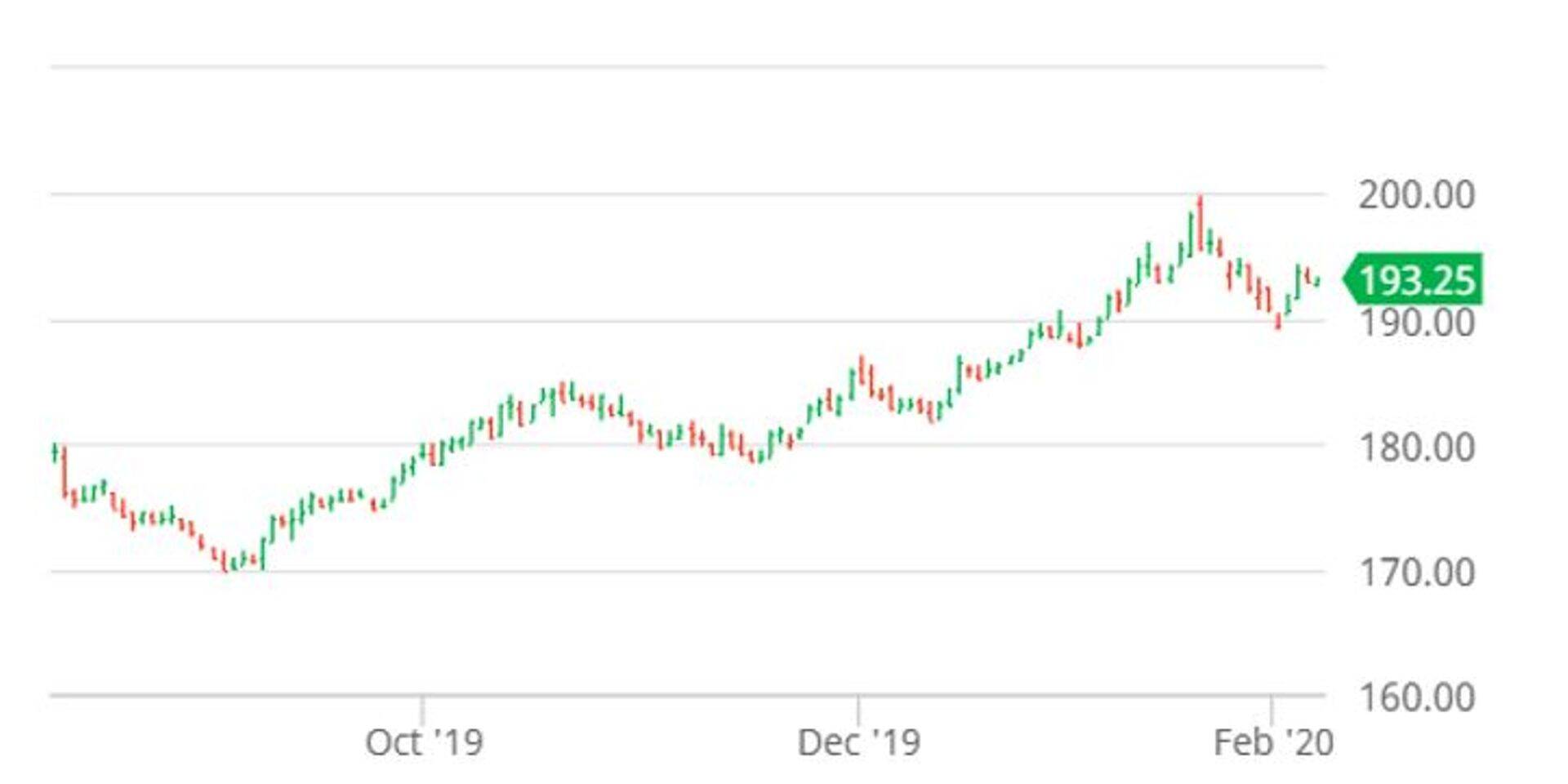The width and height of the screenshot is (1568, 784).
Task: Click the tick mark above Oct '19
Action: 421,707
